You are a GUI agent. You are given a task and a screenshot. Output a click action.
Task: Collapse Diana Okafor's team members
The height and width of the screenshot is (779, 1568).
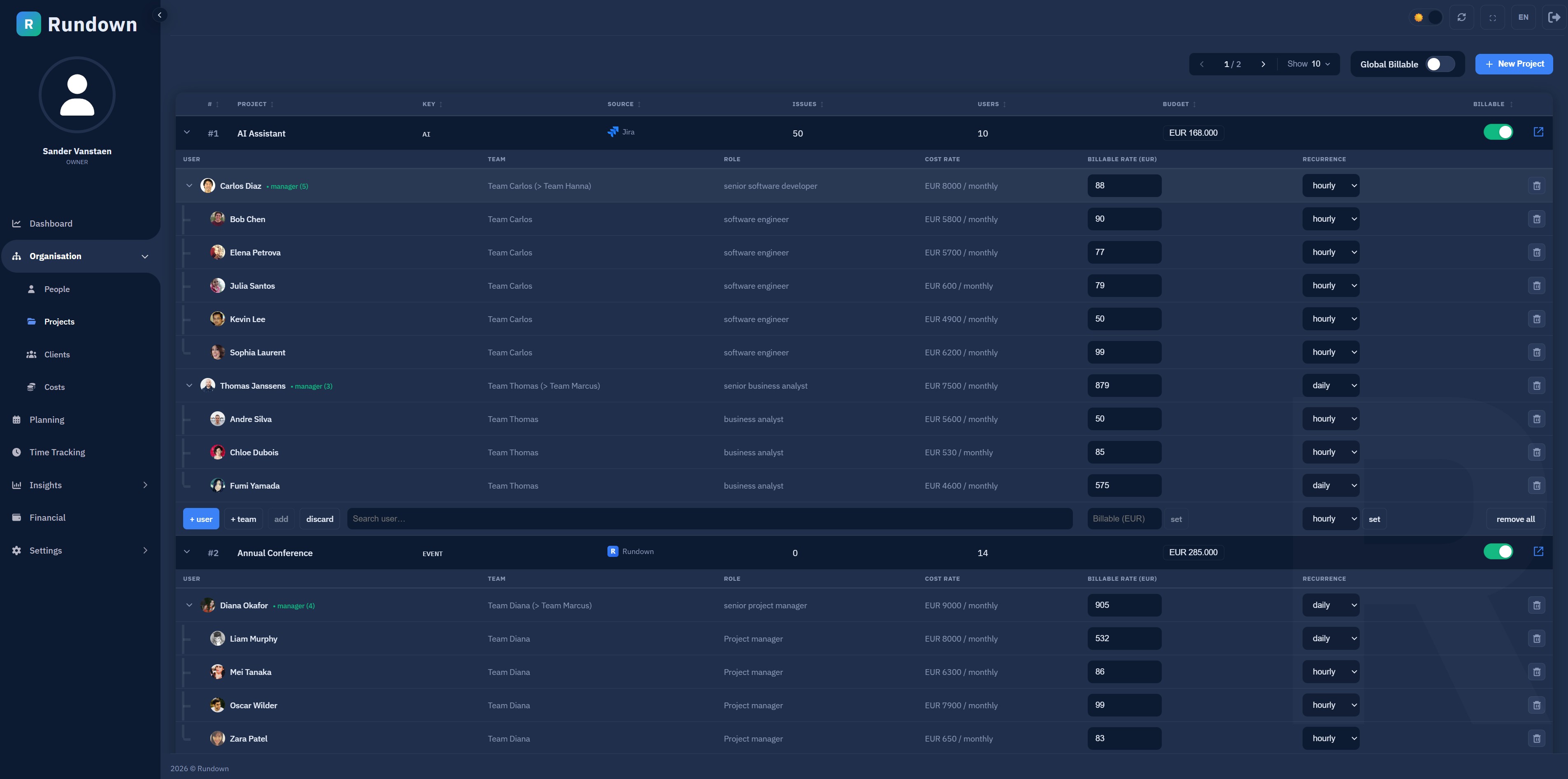pos(189,605)
